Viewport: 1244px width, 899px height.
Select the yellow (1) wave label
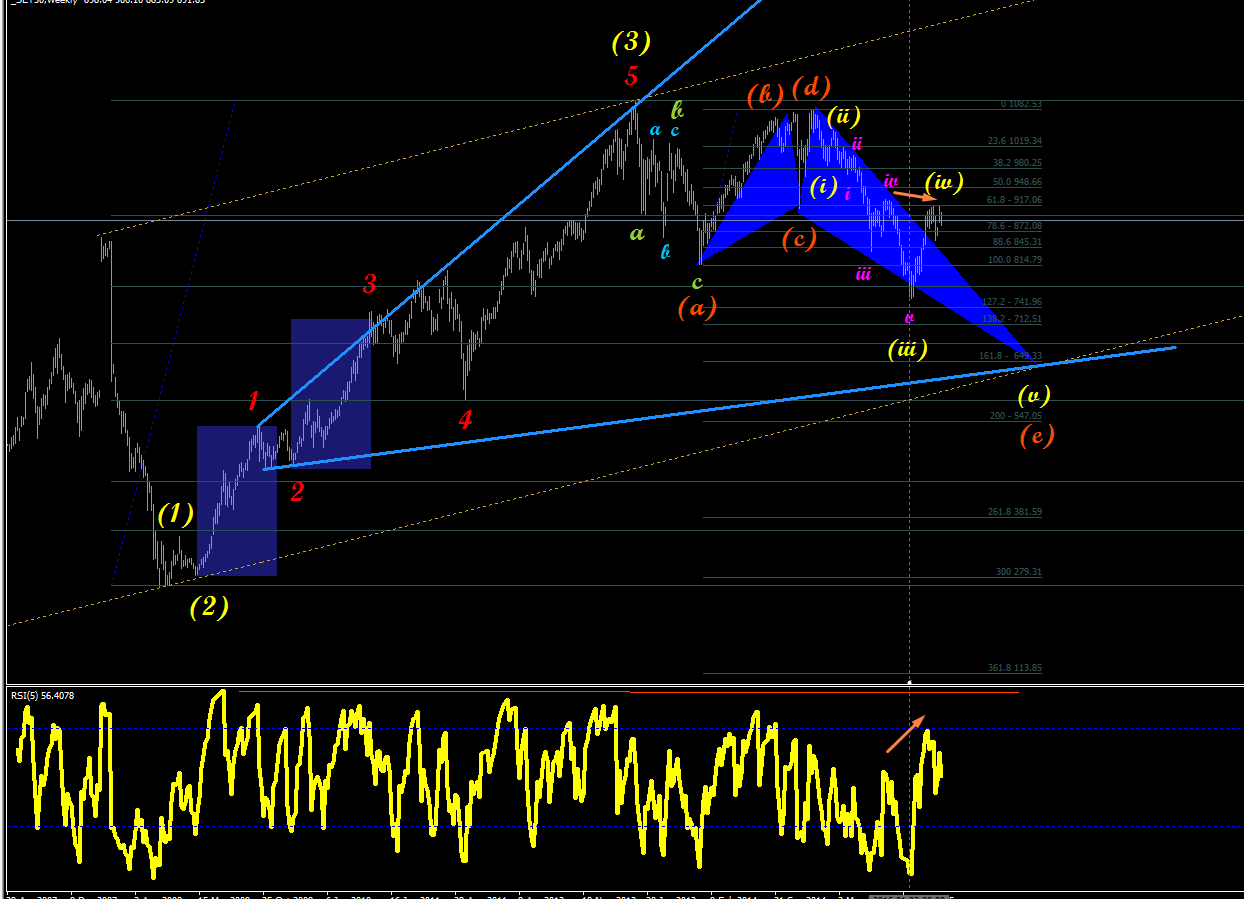pos(176,514)
